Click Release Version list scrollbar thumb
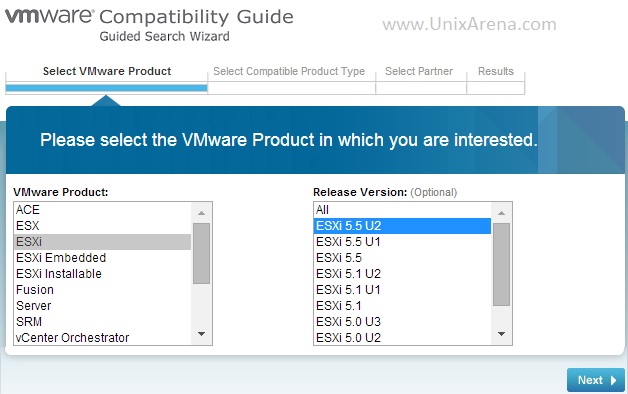The image size is (628, 394). click(501, 264)
